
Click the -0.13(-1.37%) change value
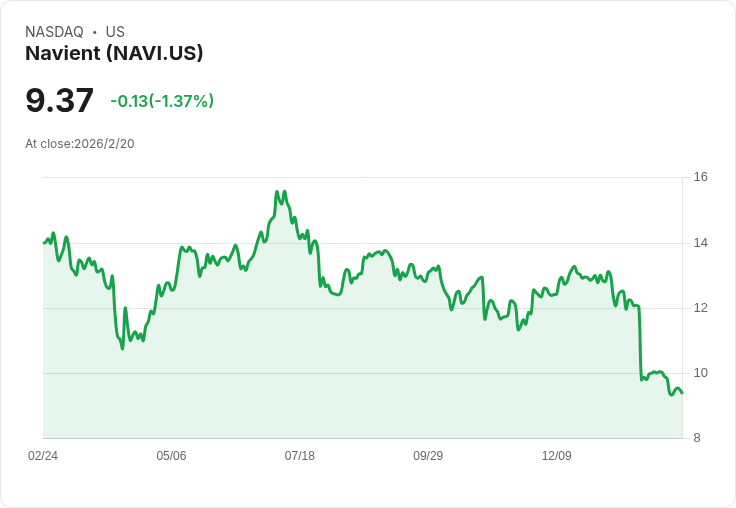(162, 101)
